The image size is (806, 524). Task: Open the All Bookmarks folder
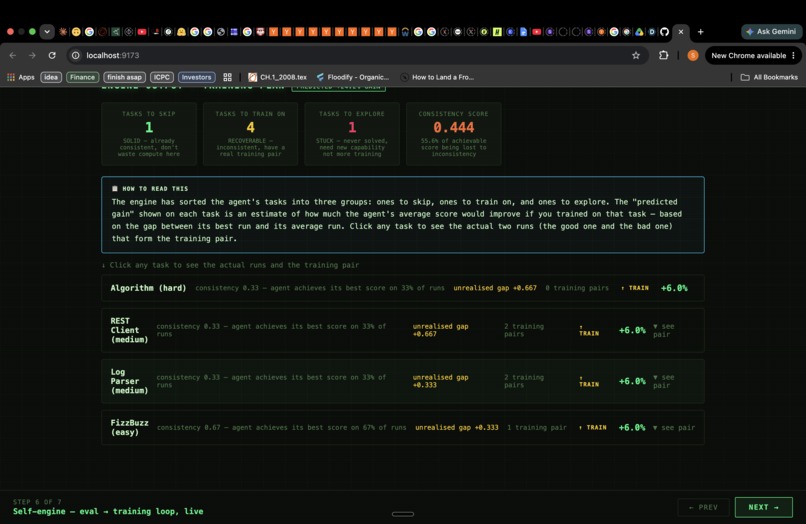(x=769, y=77)
